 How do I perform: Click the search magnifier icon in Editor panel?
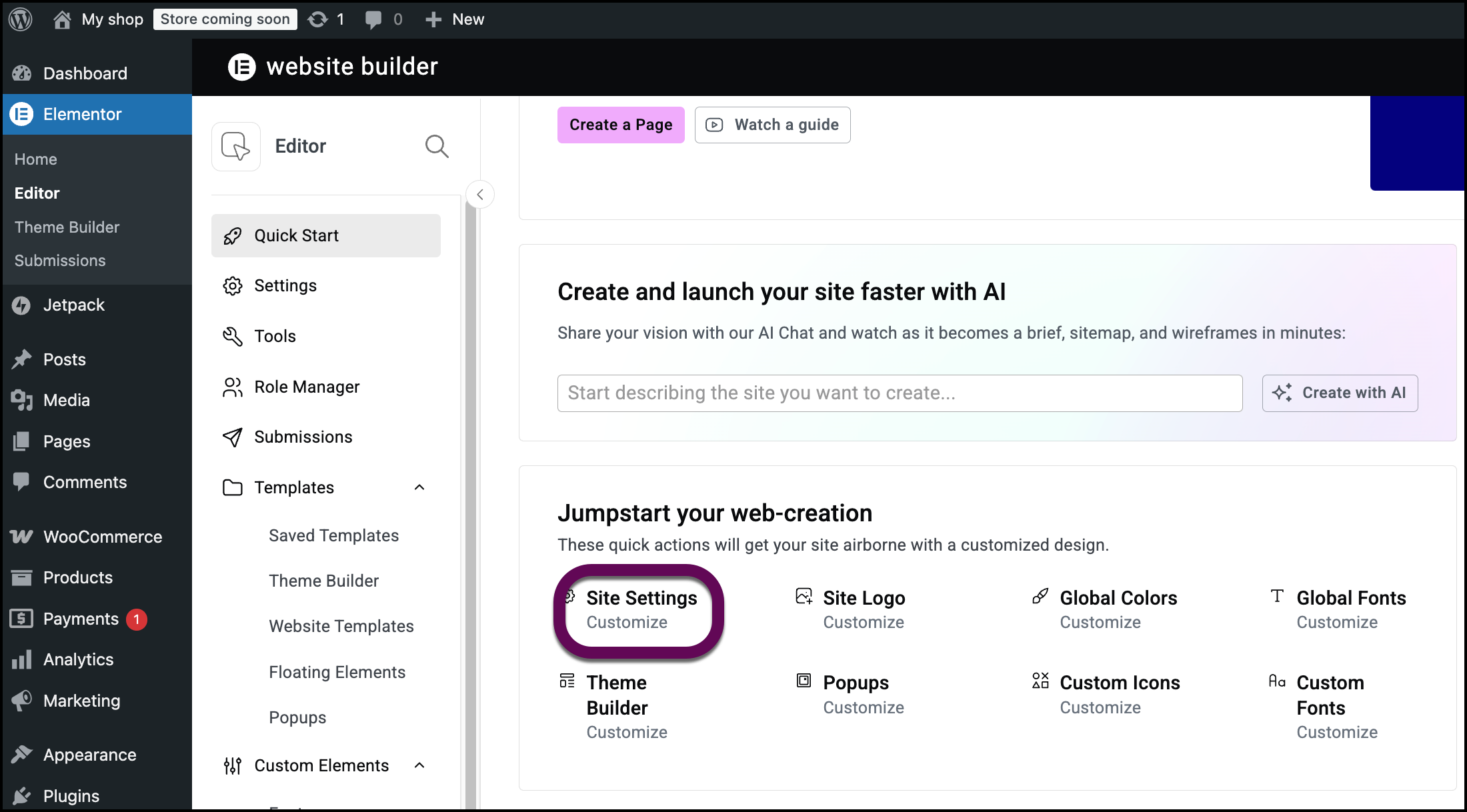[x=437, y=146]
